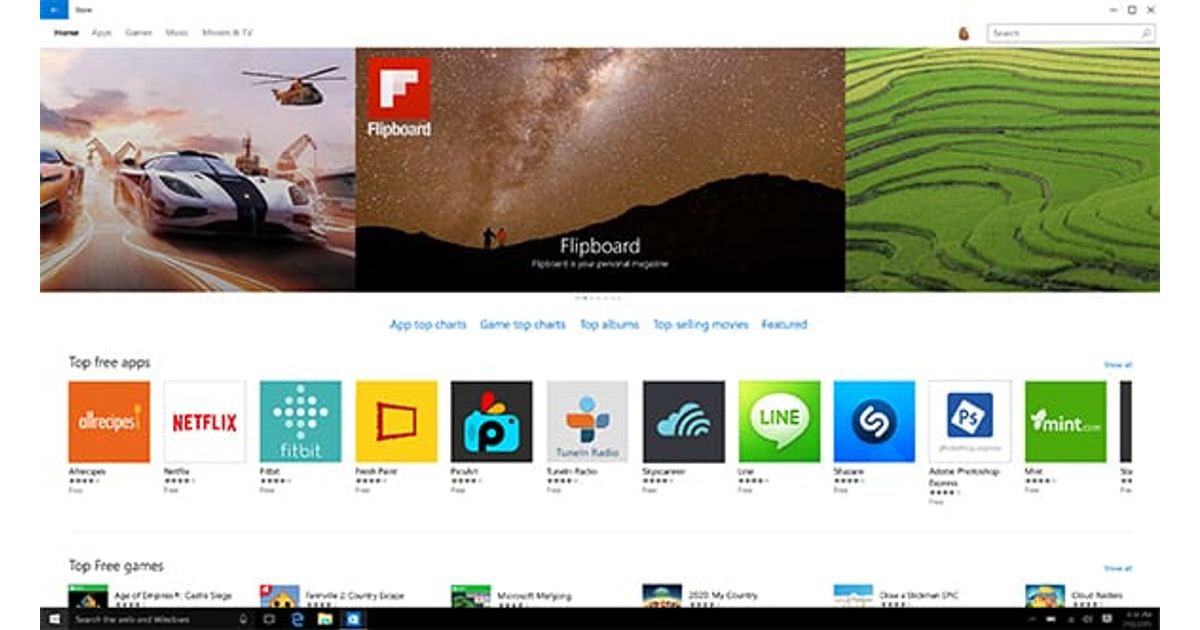This screenshot has height=630, width=1200.
Task: Open the App top charts link
Action: coord(428,324)
